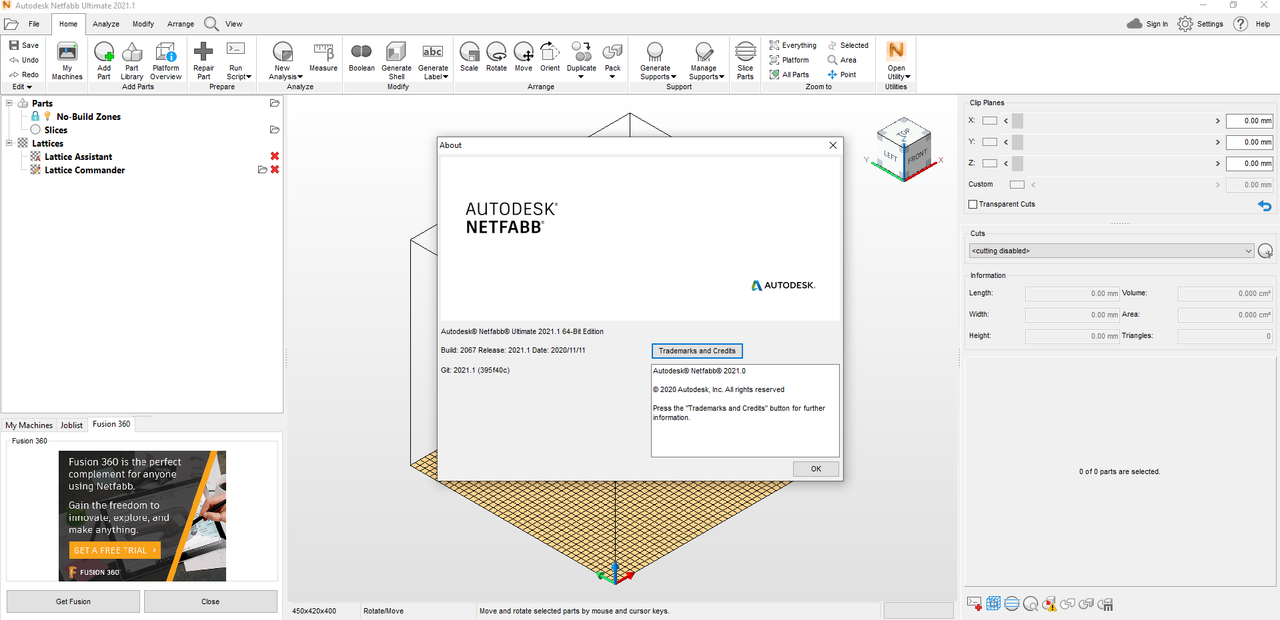Open the Joblist tab

(x=72, y=425)
